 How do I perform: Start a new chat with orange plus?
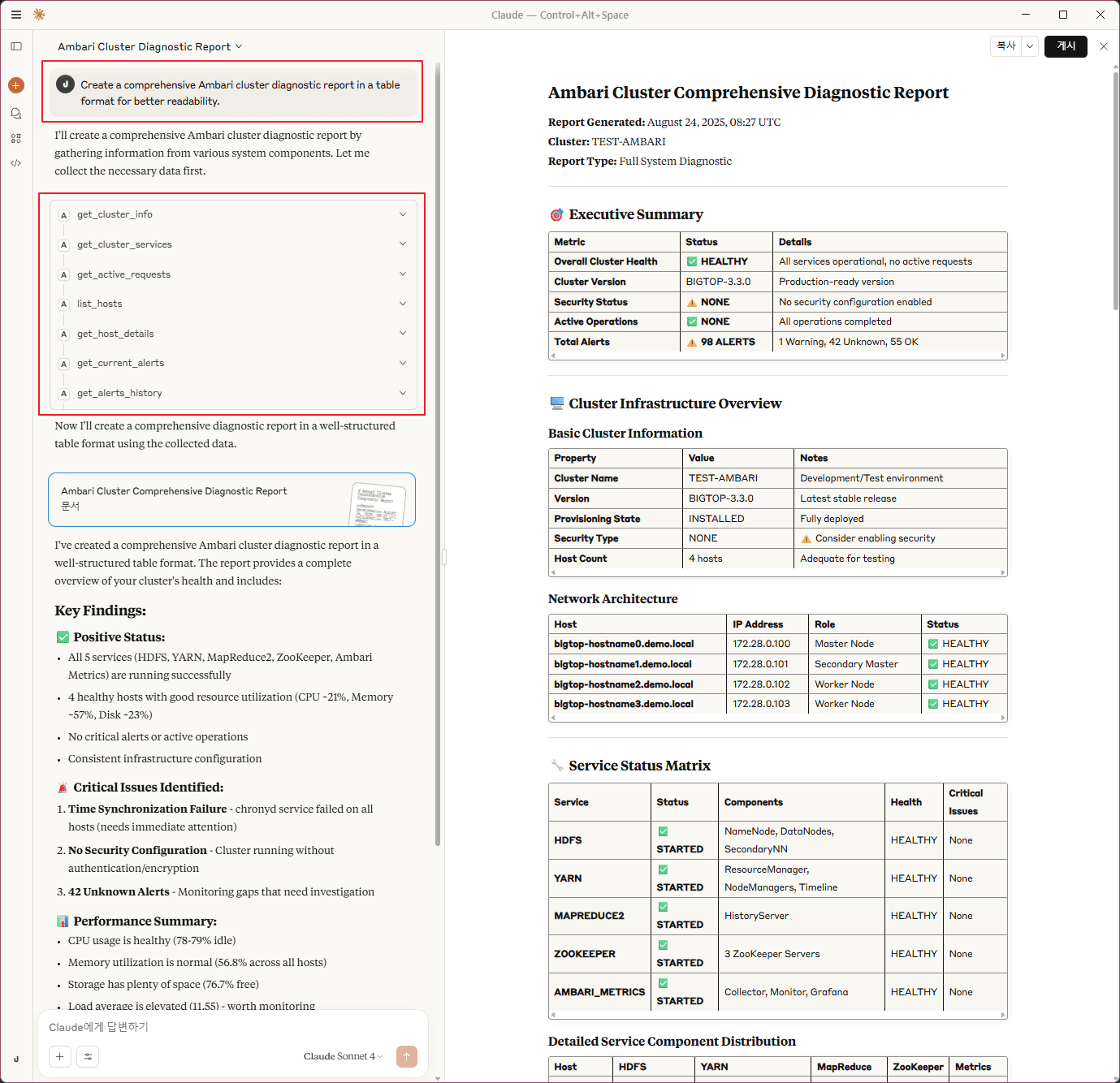pyautogui.click(x=16, y=85)
